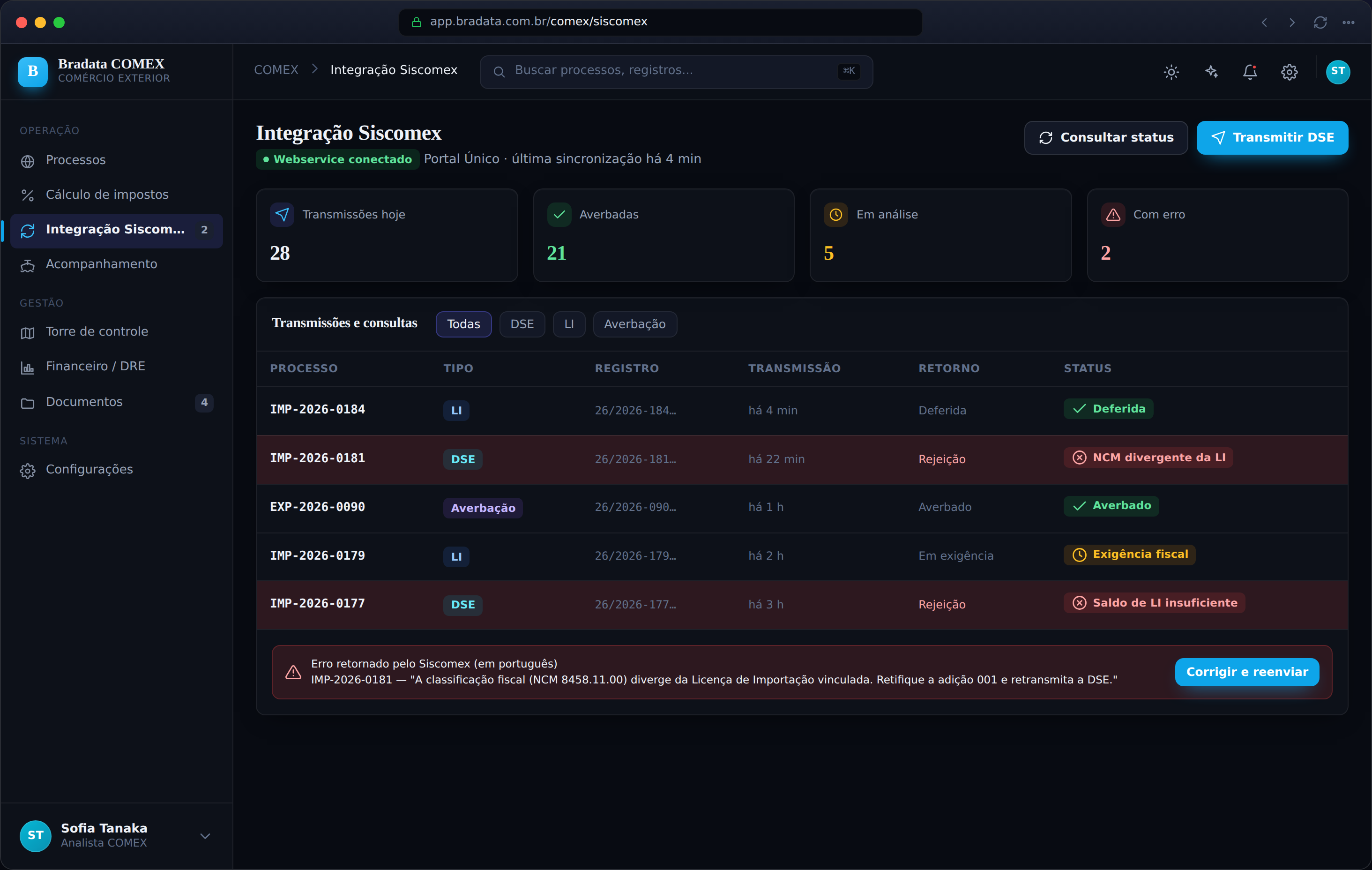Select the LI filter tab

coord(569,324)
